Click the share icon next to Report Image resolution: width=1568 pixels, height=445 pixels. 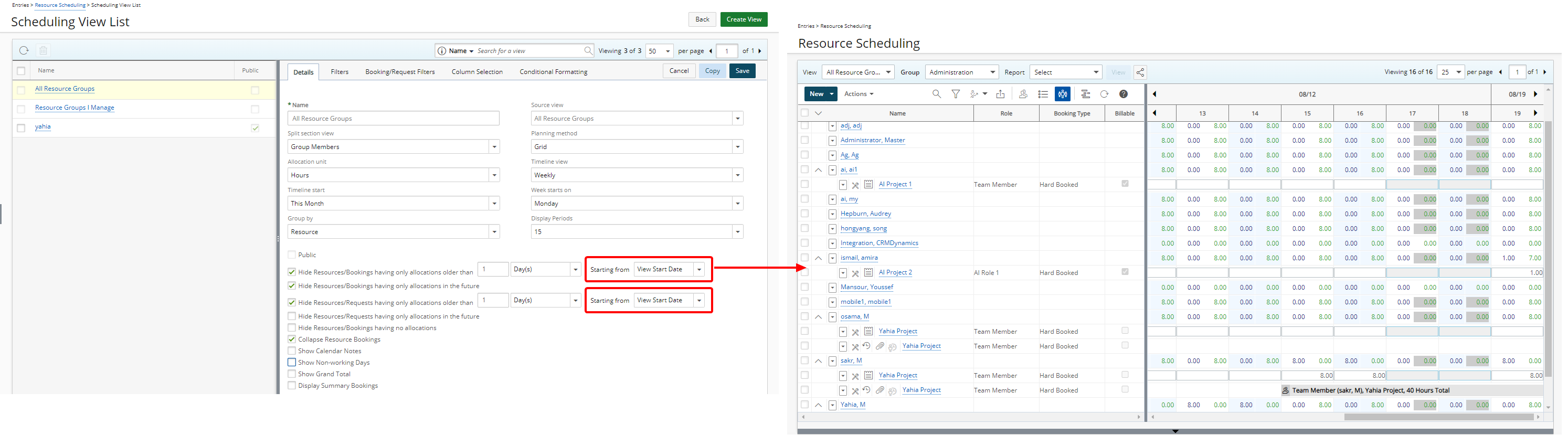tap(1140, 72)
